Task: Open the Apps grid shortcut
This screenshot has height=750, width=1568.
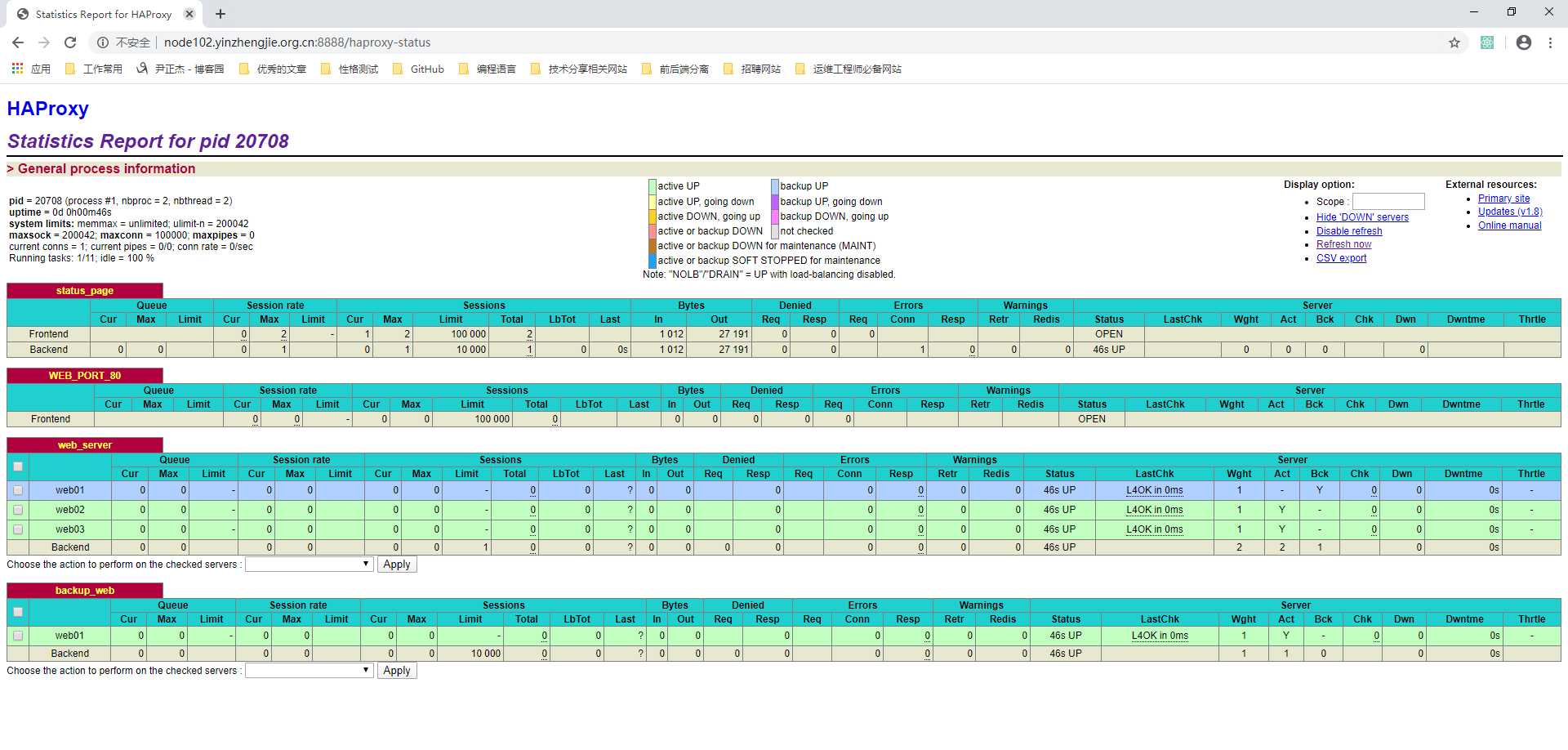Action: coord(31,69)
